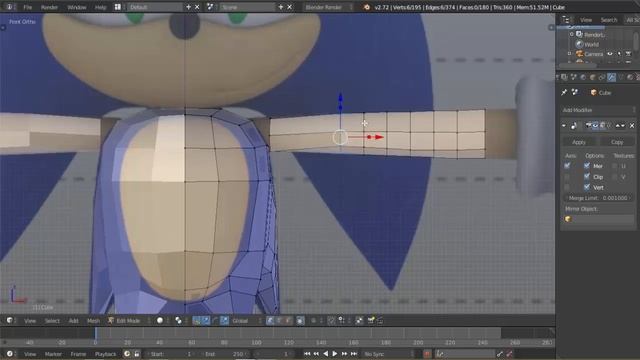This screenshot has width=640, height=360.
Task: Open the 3D viewport Select menu
Action: [x=52, y=321]
